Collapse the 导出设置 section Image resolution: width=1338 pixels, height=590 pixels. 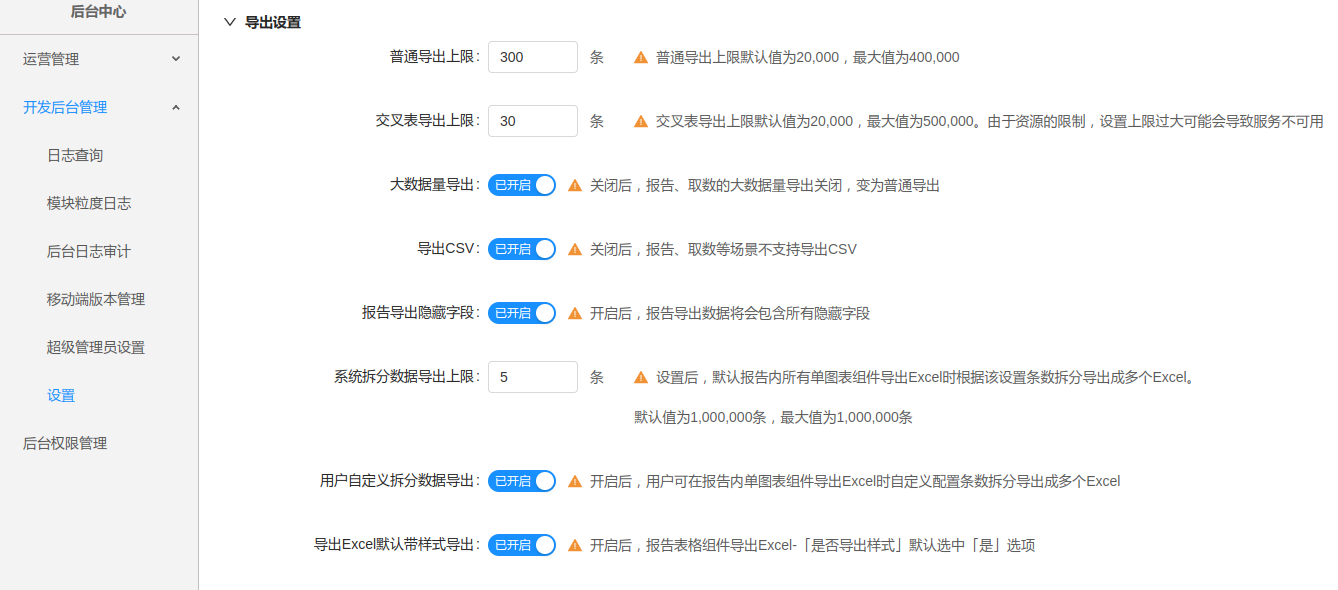[231, 22]
